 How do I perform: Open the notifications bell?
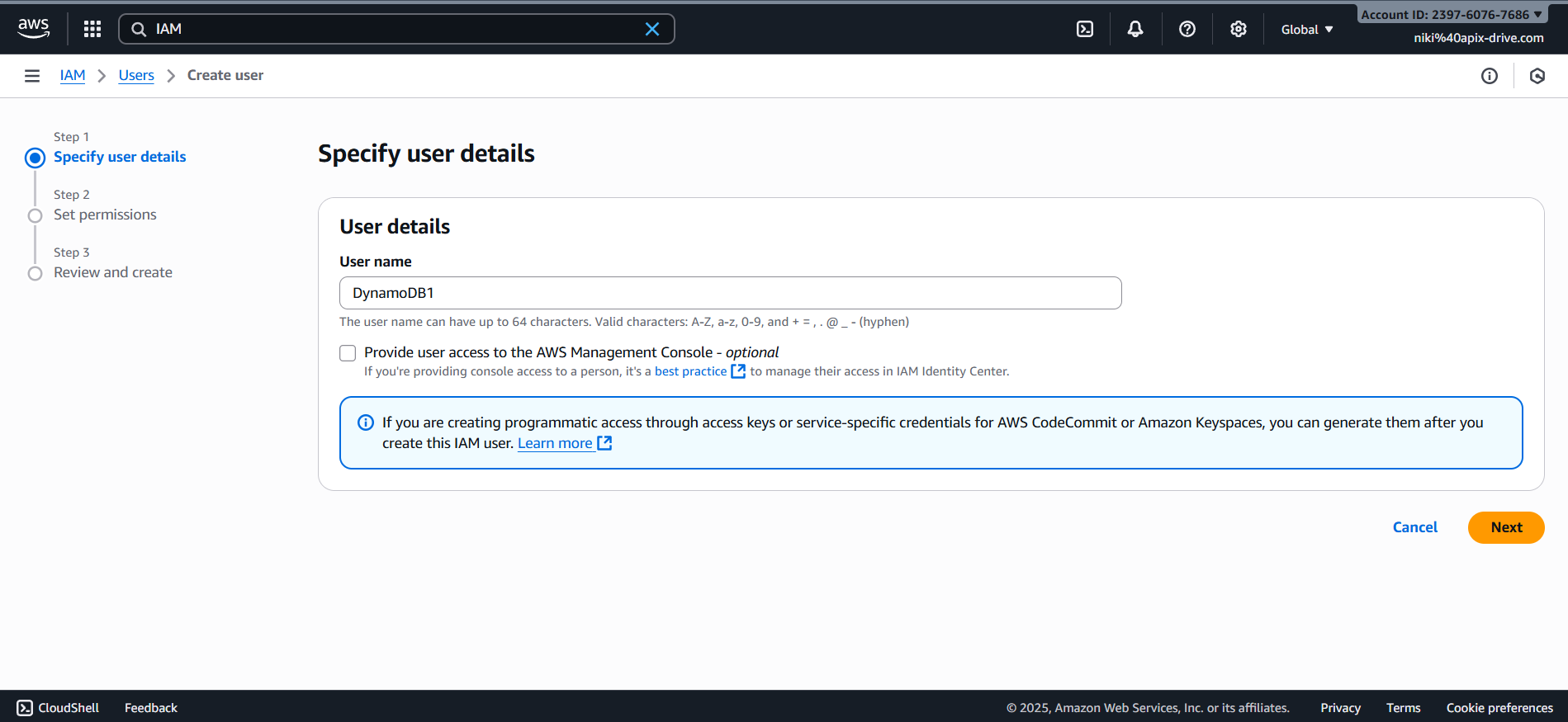tap(1135, 29)
